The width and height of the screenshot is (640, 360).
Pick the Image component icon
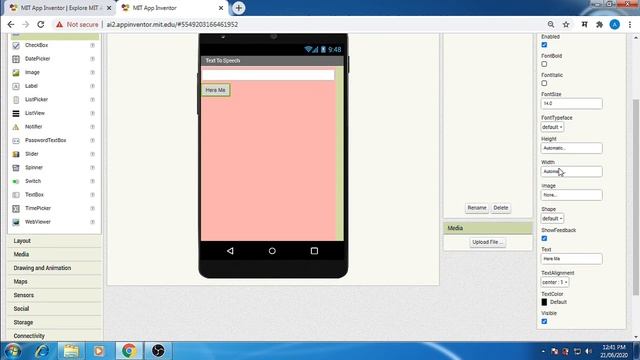click(x=16, y=73)
